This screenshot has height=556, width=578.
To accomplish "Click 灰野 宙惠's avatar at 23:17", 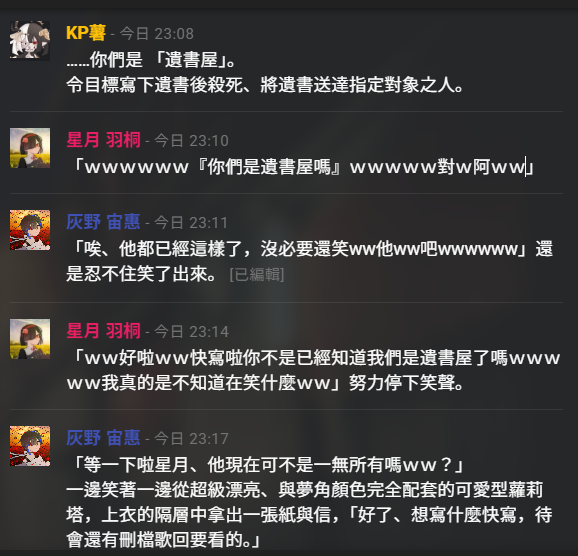I will pos(30,446).
